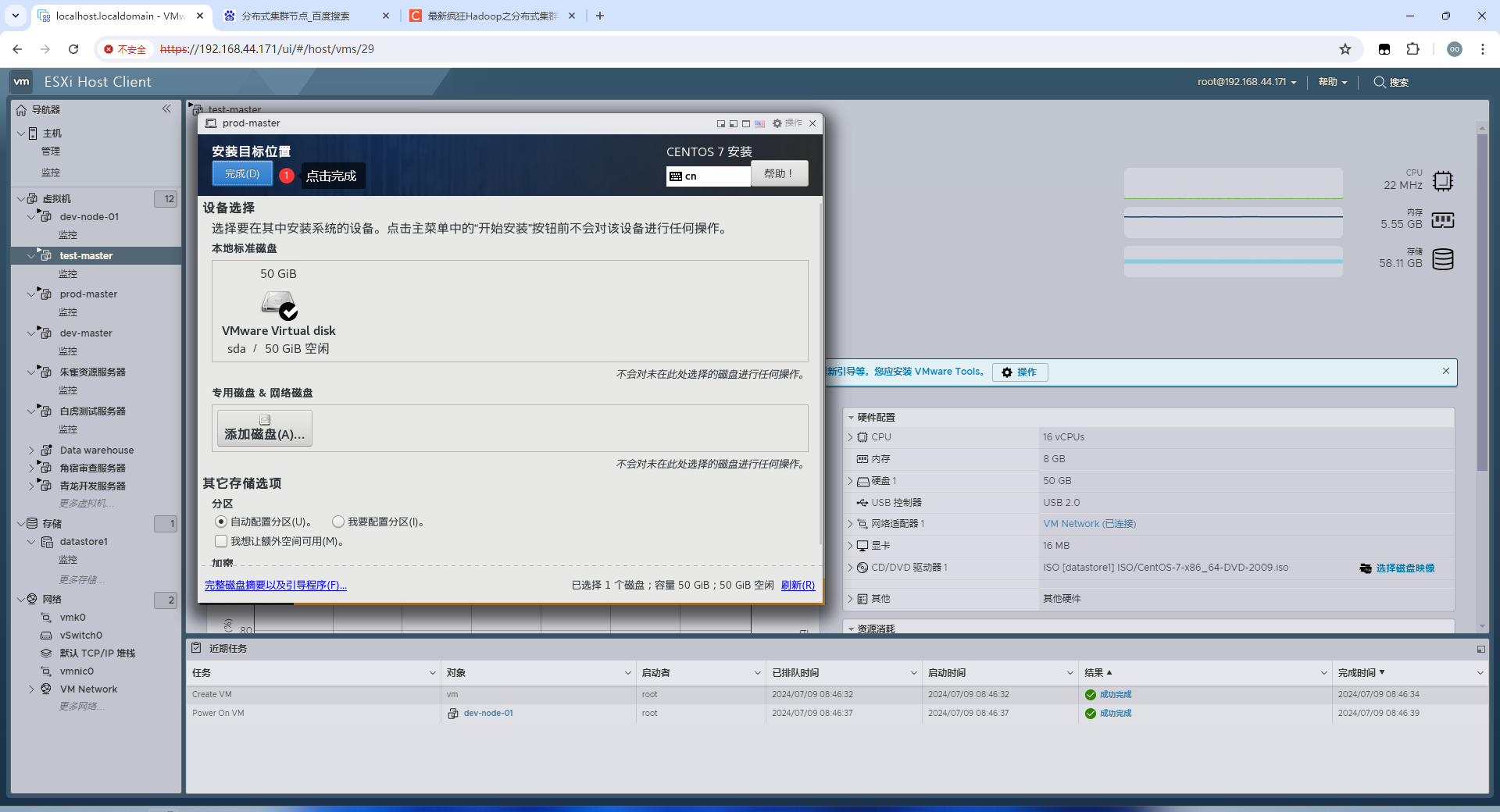Open root@192.168.44.171 user dropdown
This screenshot has height=812, width=1500.
1247,82
